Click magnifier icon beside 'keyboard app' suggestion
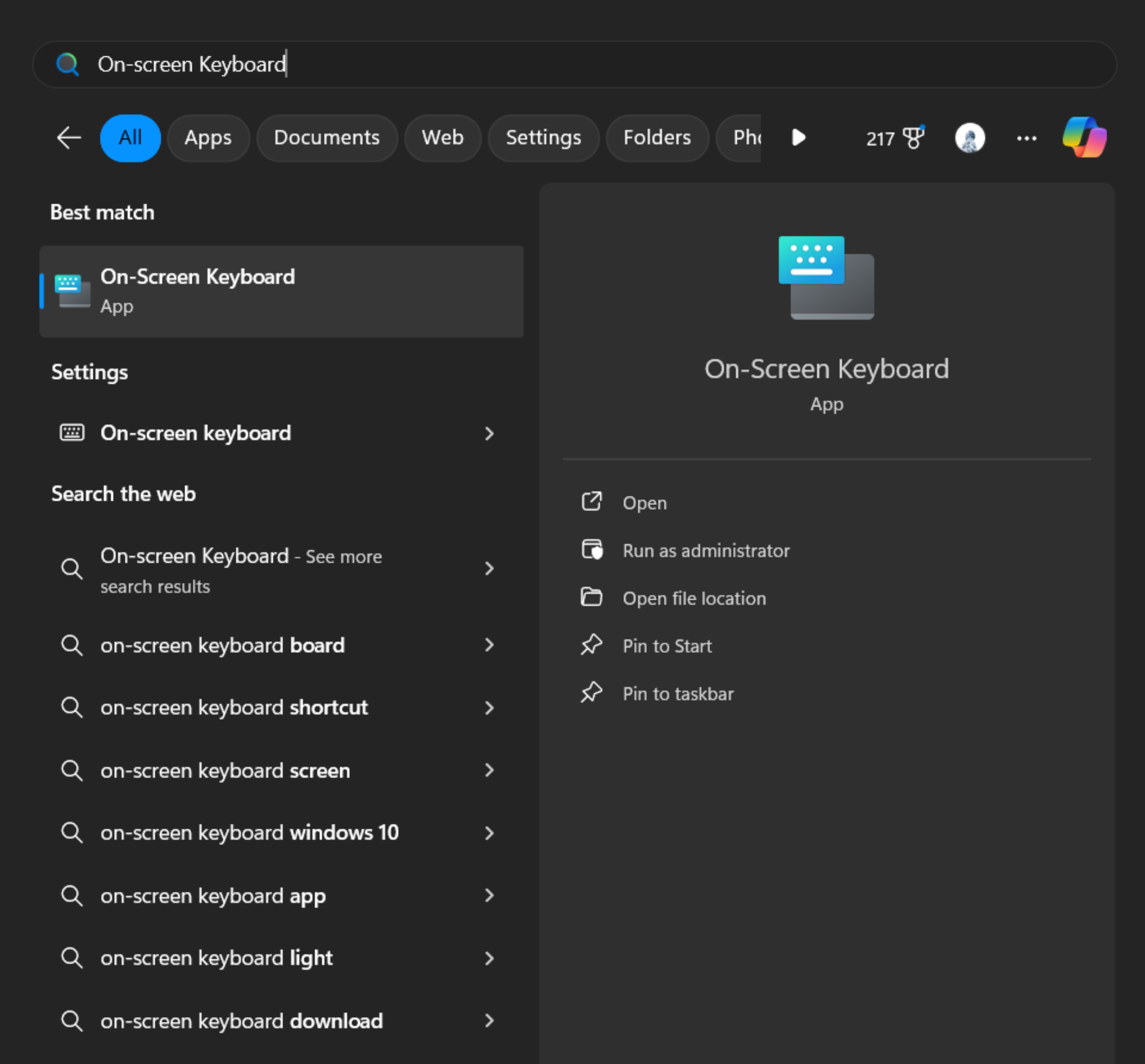Image resolution: width=1145 pixels, height=1064 pixels. click(72, 896)
